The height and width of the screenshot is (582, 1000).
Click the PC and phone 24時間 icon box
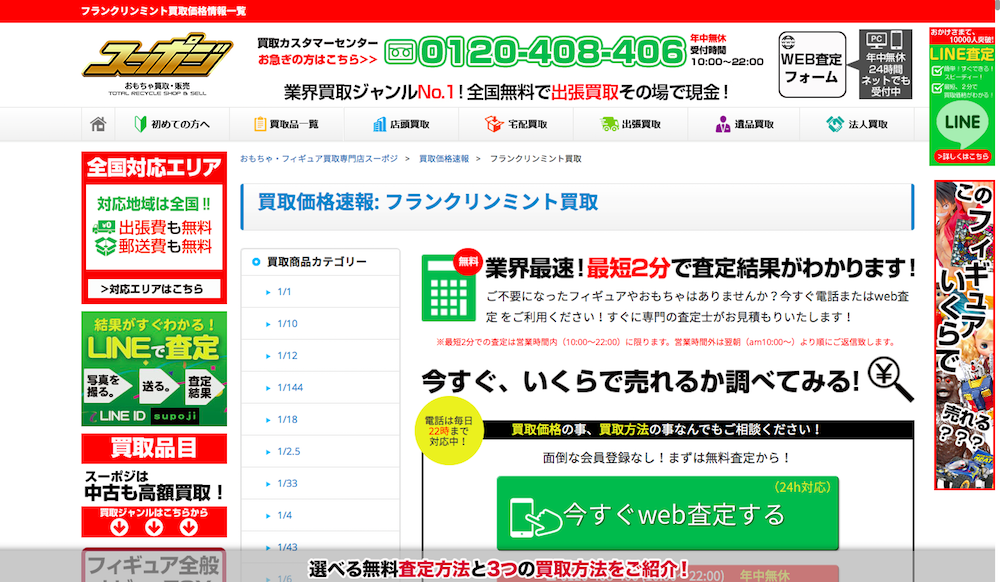click(x=885, y=64)
